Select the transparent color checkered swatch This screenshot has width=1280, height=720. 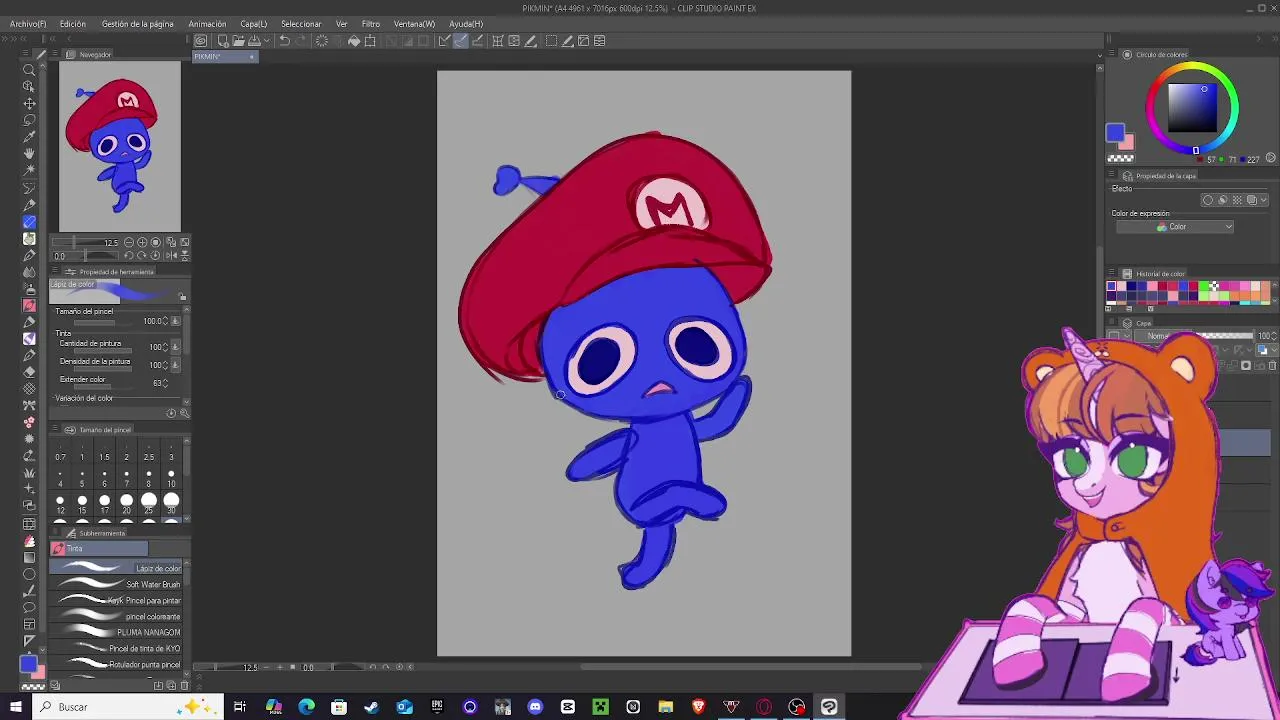pyautogui.click(x=1120, y=158)
